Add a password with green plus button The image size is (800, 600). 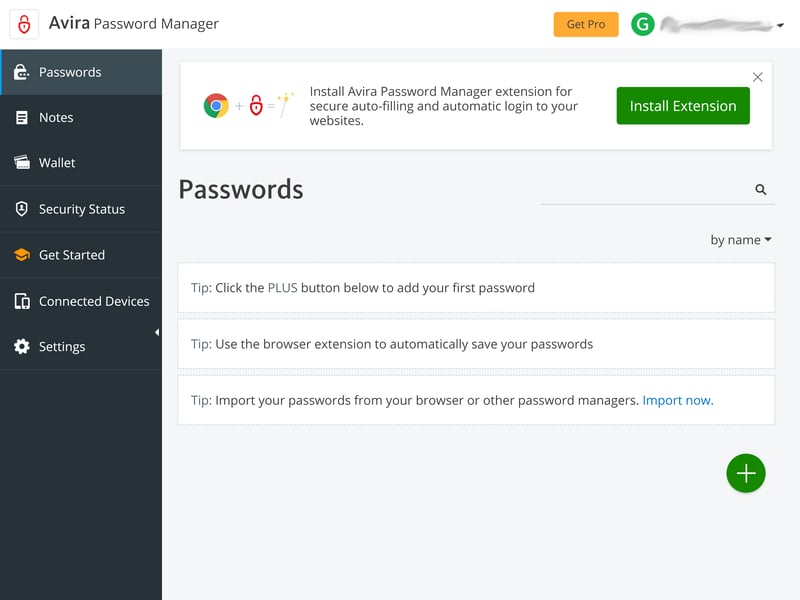(745, 473)
